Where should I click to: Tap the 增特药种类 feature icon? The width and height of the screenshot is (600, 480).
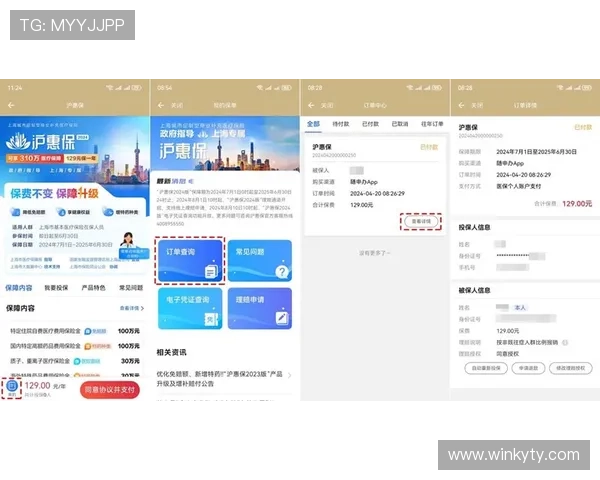click(108, 212)
